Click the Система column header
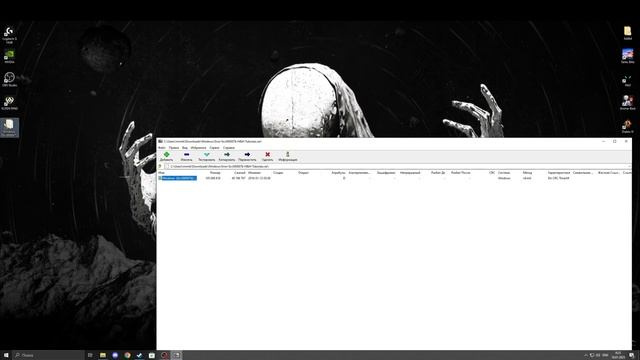640x360 pixels. pos(504,173)
